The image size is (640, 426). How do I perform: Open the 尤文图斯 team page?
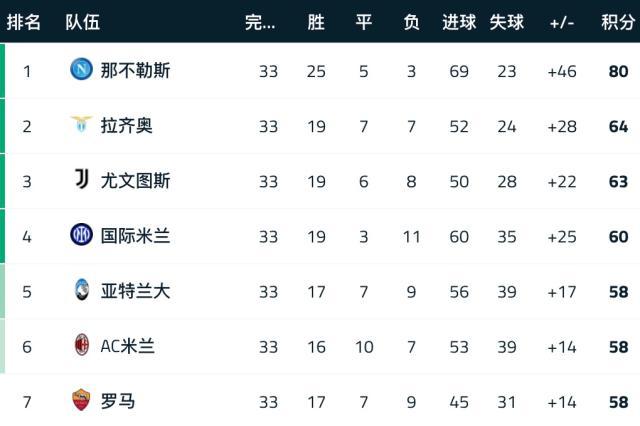135,181
